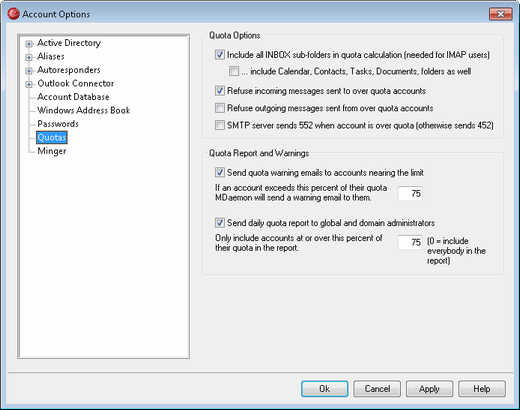Click the warning email percent field

click(410, 194)
